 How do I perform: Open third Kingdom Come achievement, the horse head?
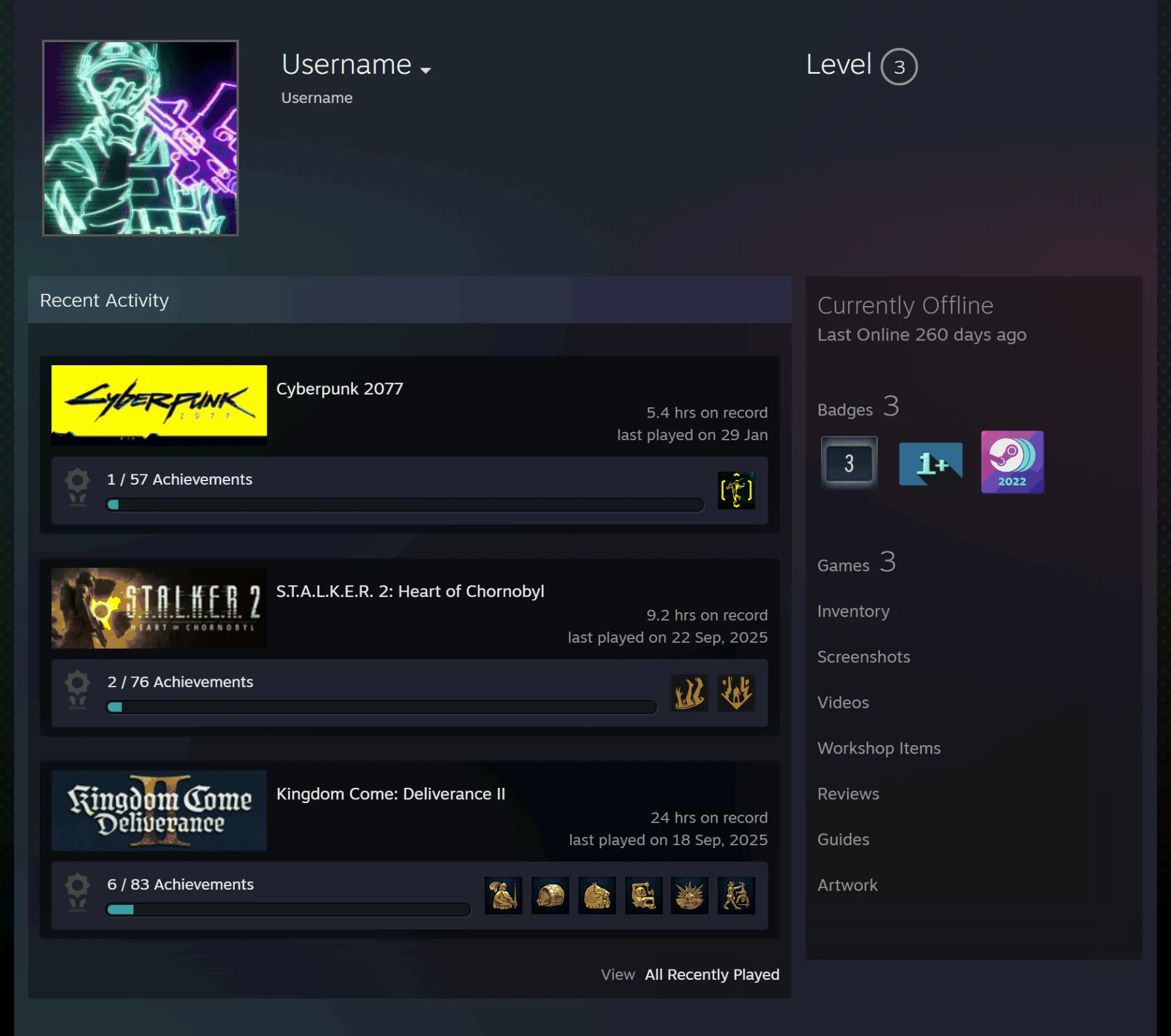597,895
